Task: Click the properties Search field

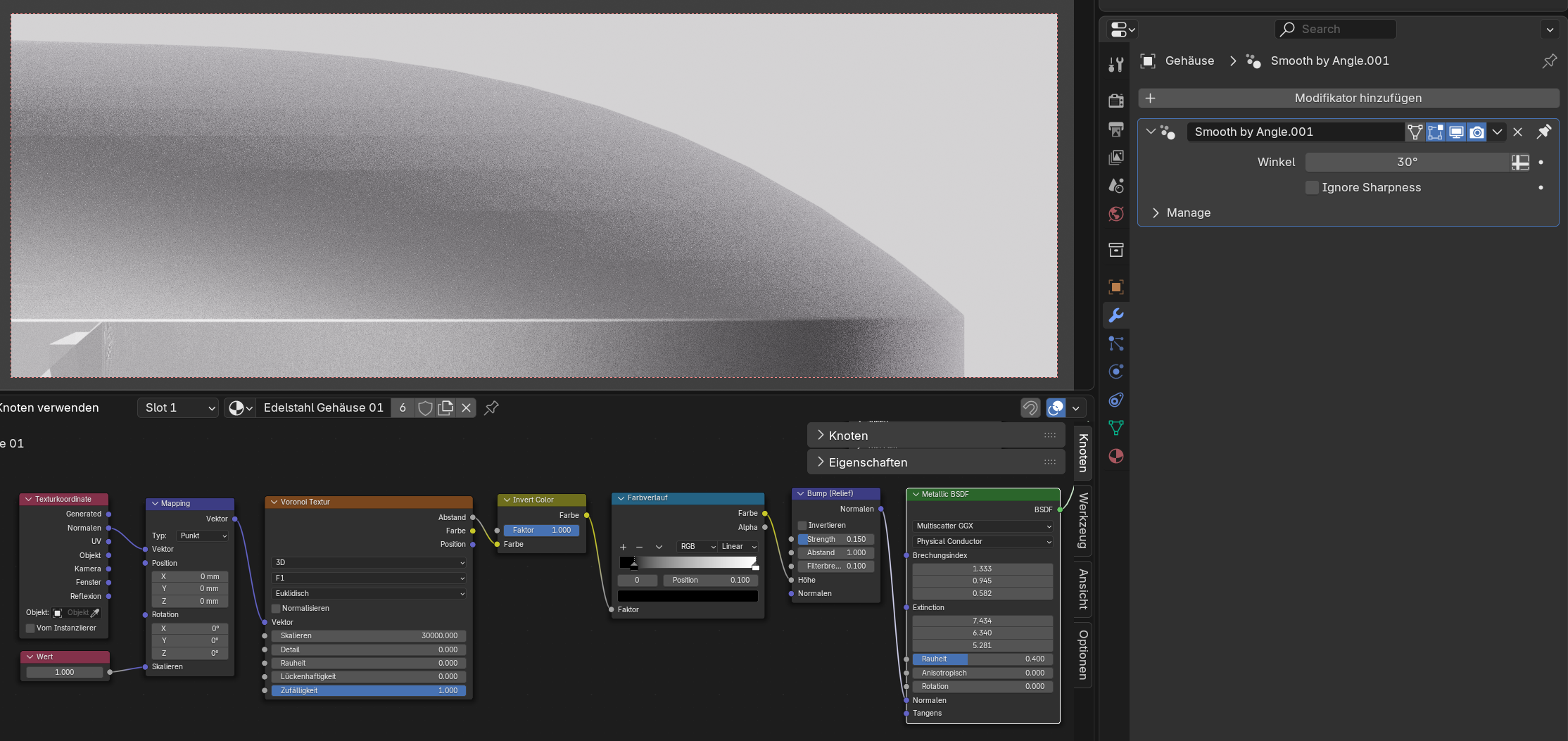Action: pos(1335,29)
